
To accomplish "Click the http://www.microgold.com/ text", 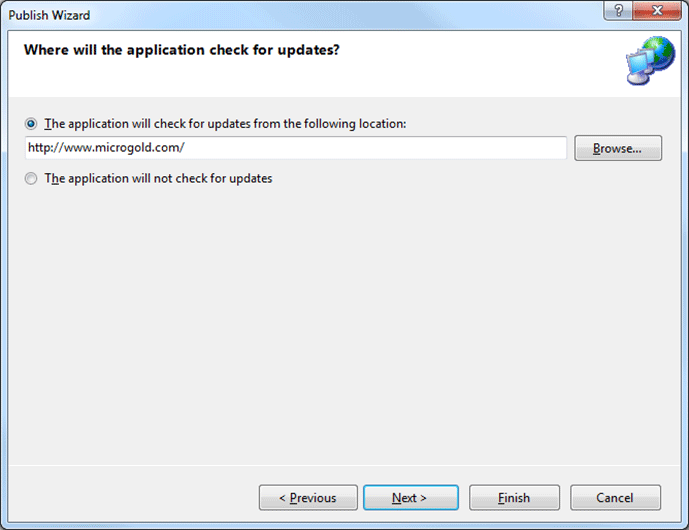I will [106, 148].
